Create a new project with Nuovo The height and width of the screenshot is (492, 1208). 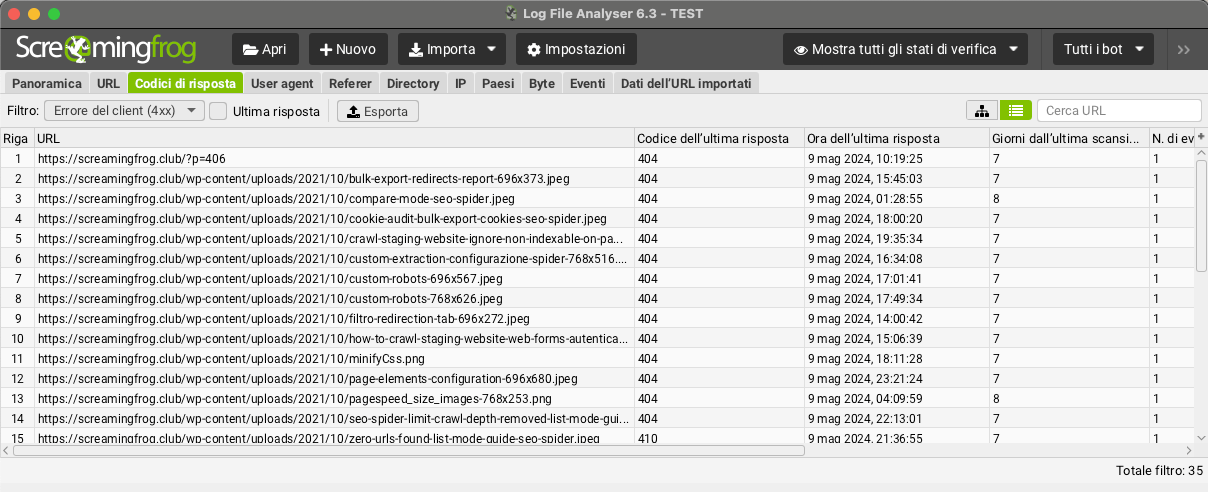point(347,49)
